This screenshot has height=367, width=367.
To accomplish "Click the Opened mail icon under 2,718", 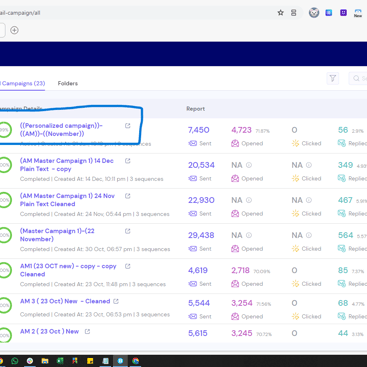I will tap(235, 284).
